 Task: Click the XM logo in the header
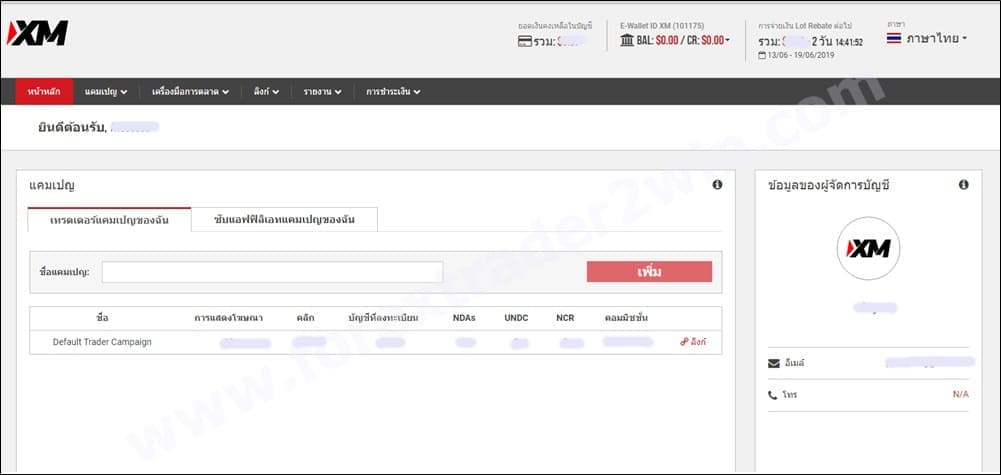(37, 33)
